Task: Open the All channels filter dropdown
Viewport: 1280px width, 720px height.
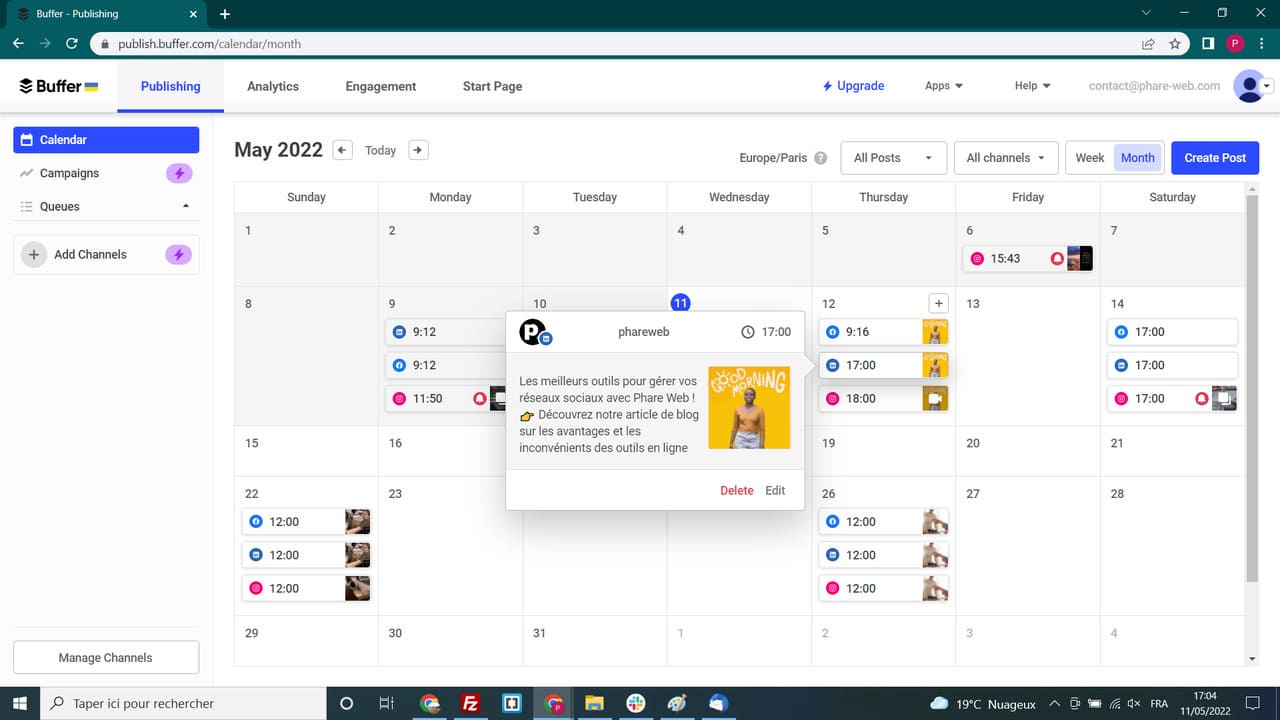Action: (1006, 158)
